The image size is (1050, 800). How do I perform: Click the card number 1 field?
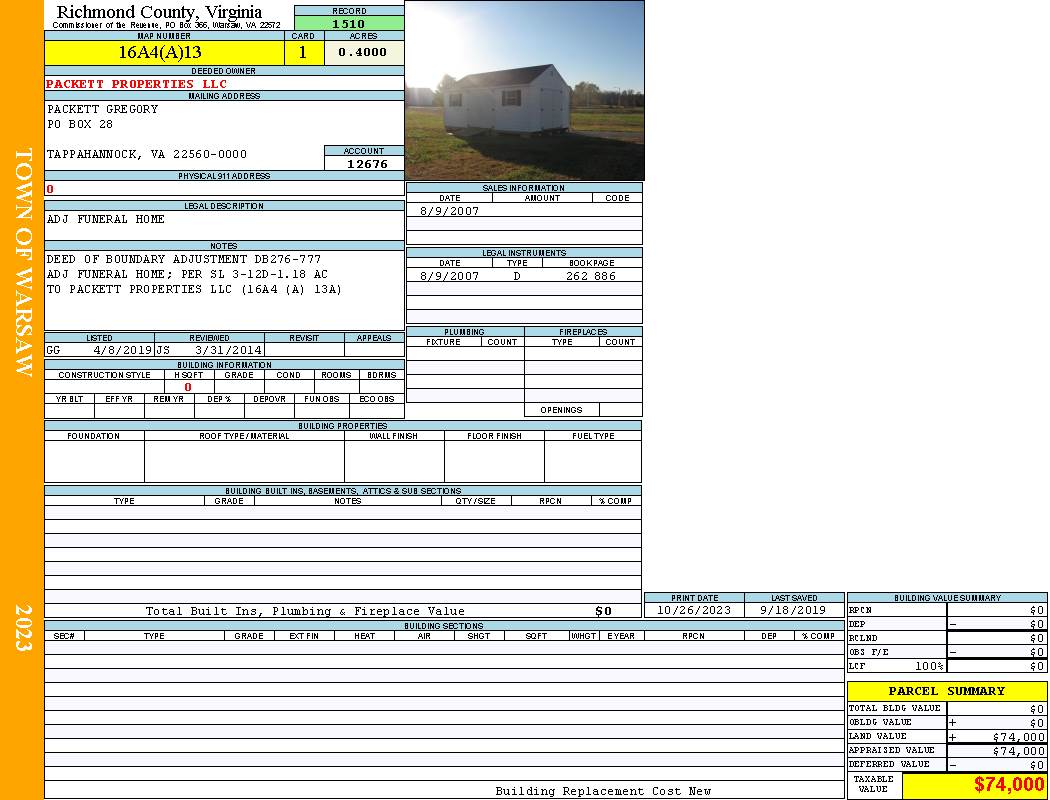point(303,53)
